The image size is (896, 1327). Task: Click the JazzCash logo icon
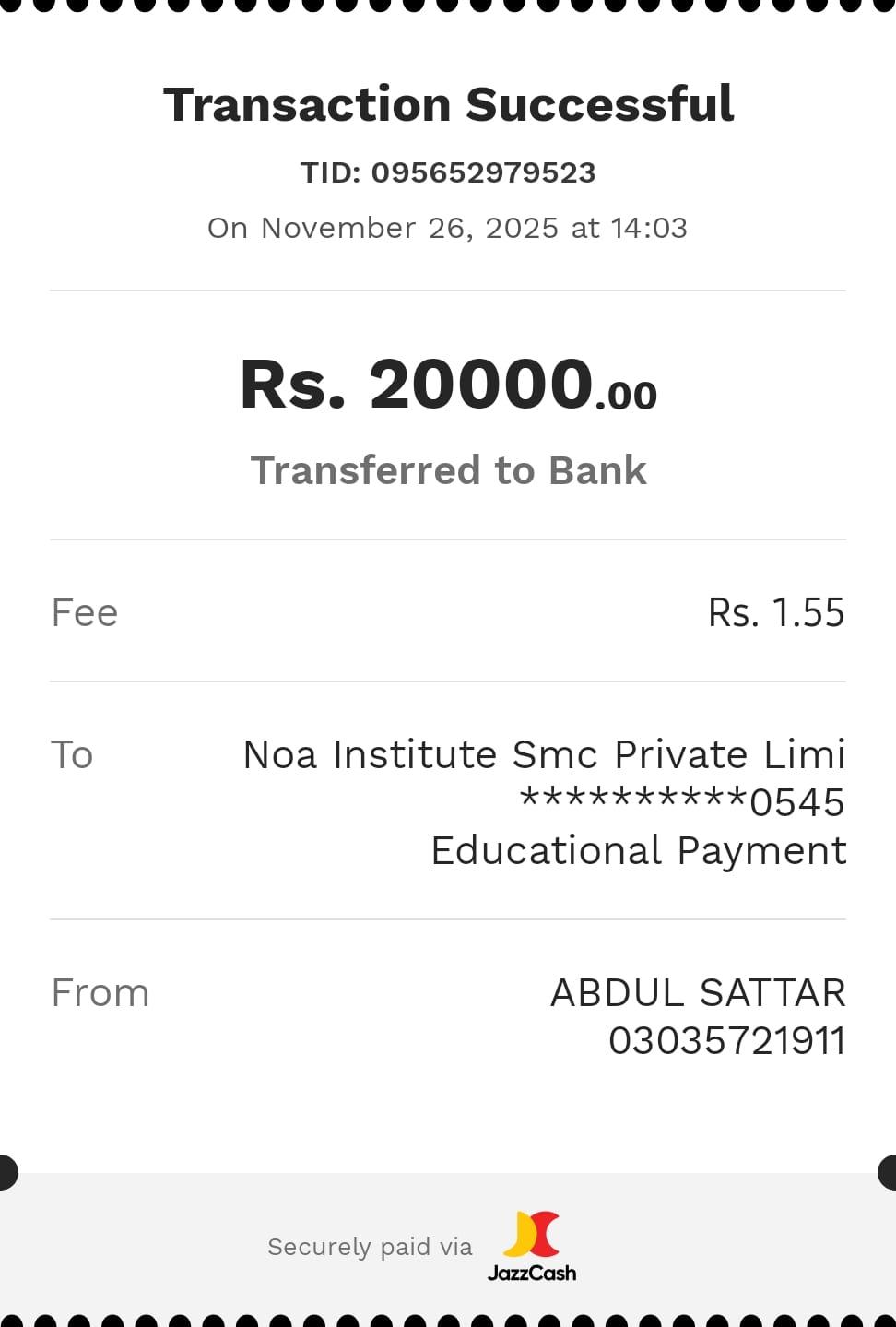point(532,1234)
